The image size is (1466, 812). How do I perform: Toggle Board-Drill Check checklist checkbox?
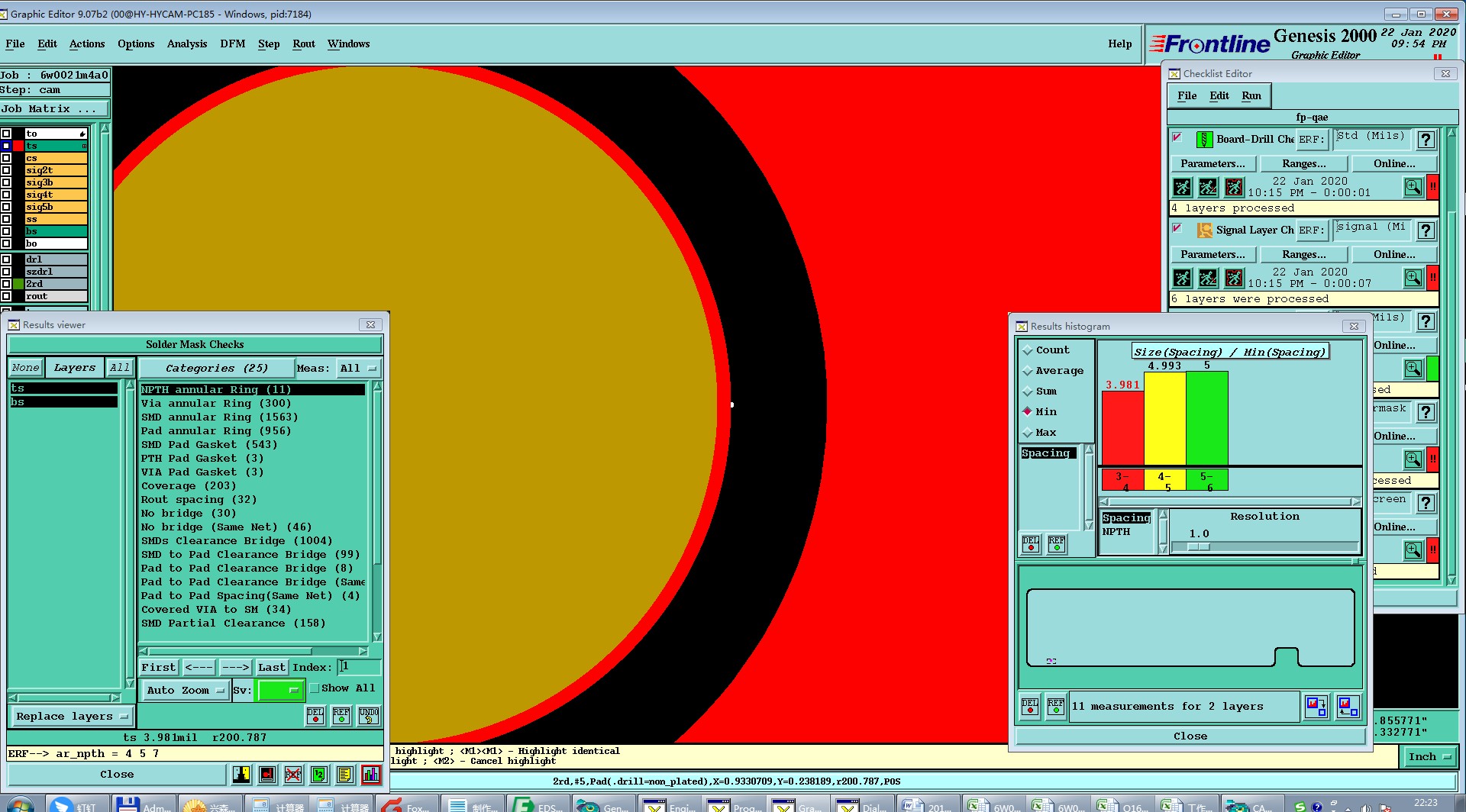1177,137
